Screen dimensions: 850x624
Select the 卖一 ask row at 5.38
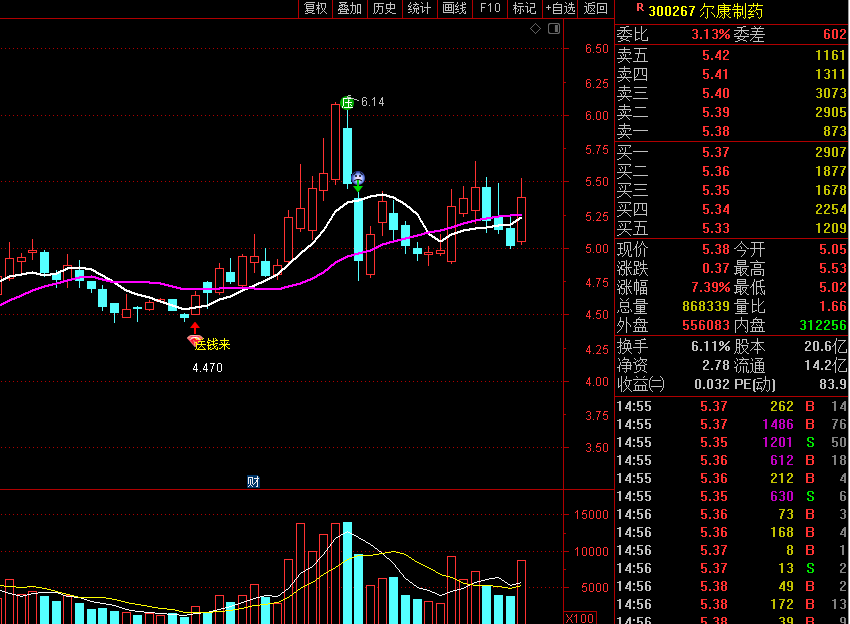[731, 131]
